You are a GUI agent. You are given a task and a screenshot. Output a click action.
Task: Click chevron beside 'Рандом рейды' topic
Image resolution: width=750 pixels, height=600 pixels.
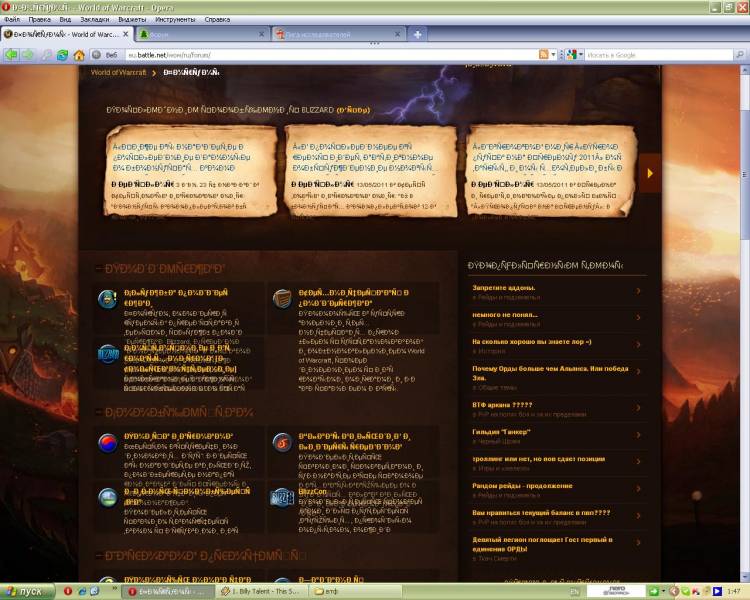pos(638,489)
